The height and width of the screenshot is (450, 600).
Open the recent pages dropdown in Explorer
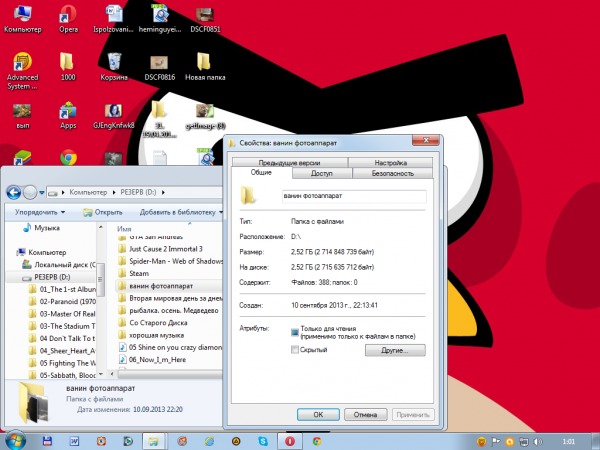pos(42,192)
